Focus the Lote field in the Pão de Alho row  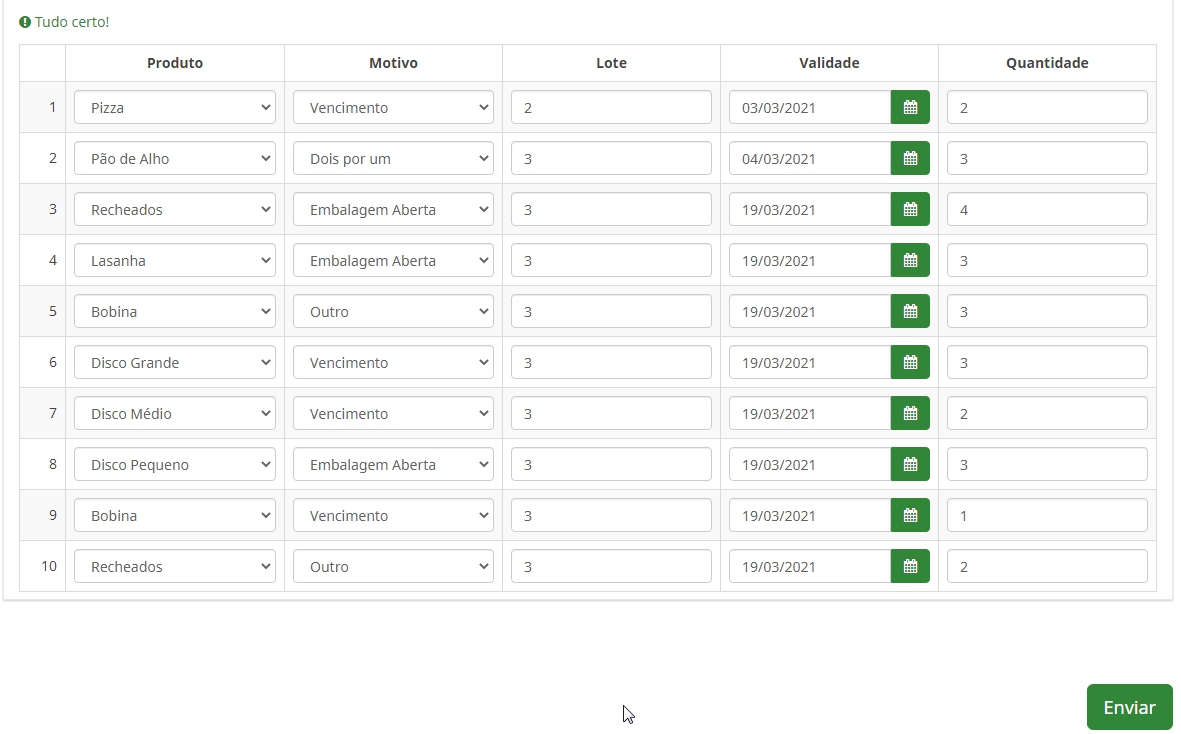click(x=611, y=158)
